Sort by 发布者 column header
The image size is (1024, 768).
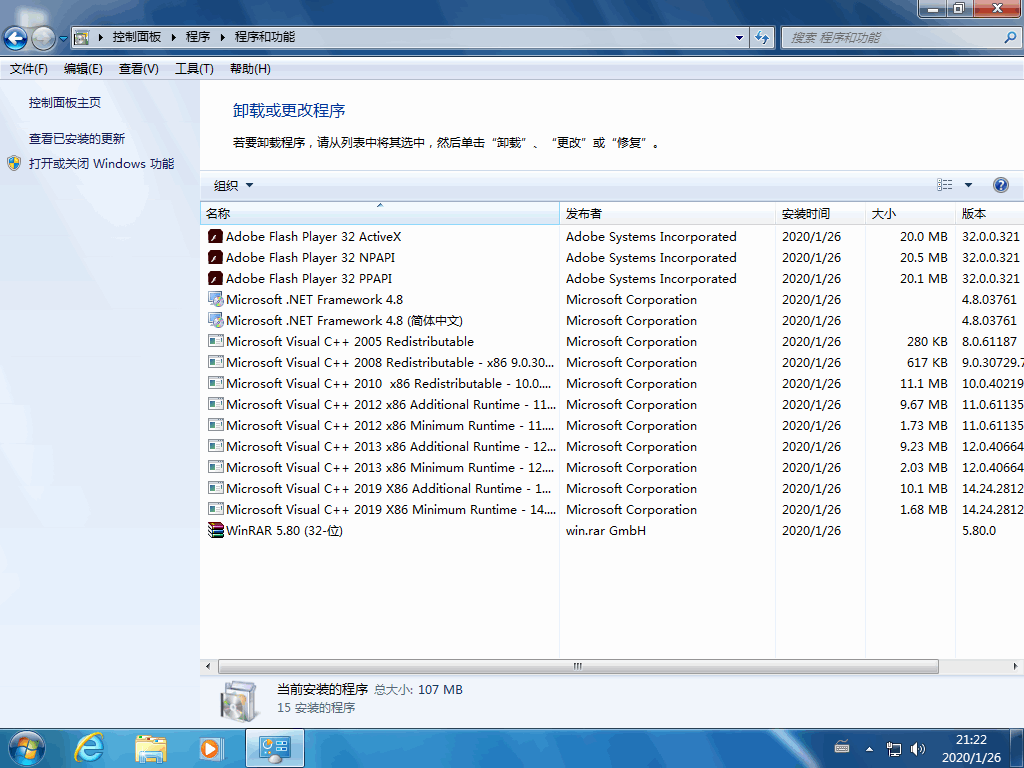tap(667, 214)
